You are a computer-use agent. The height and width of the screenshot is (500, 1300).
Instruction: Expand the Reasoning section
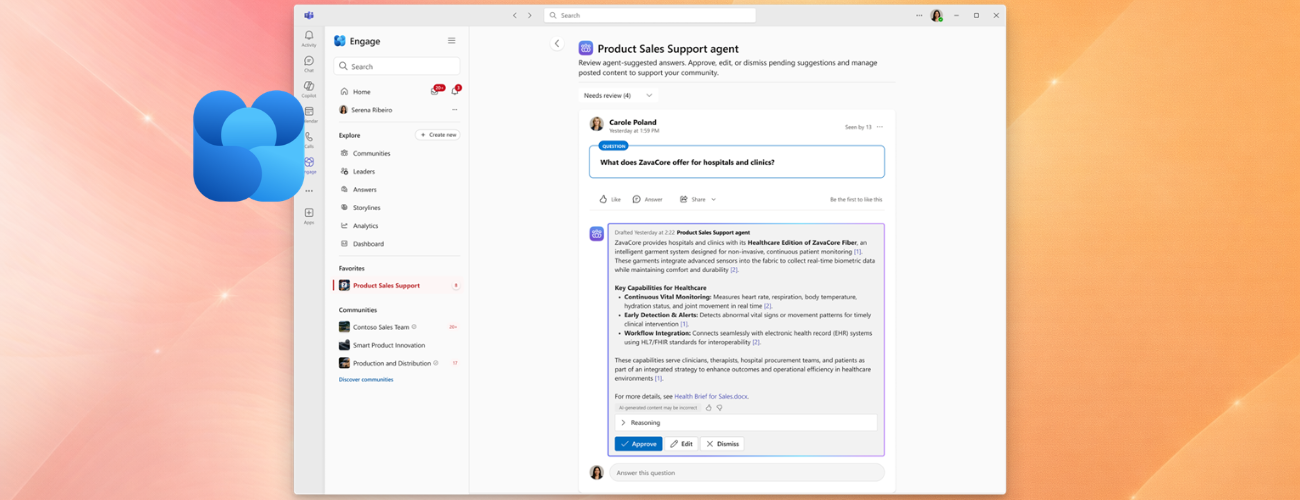pos(746,423)
